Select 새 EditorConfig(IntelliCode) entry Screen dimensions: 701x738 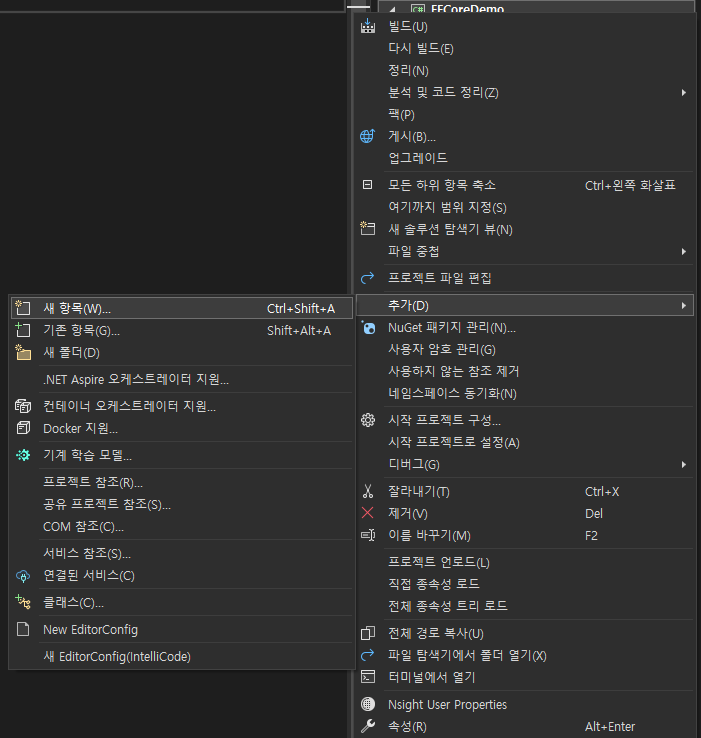point(117,656)
